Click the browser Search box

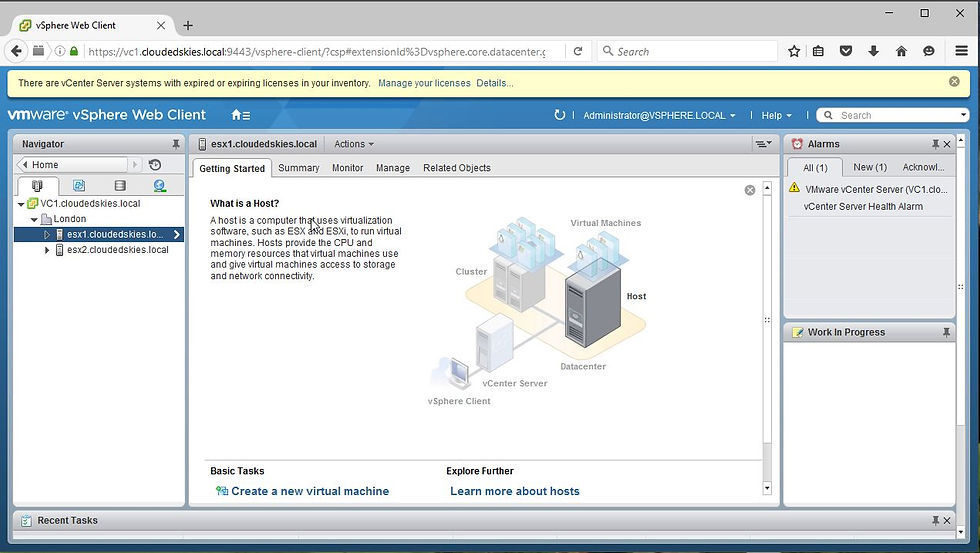coord(688,52)
